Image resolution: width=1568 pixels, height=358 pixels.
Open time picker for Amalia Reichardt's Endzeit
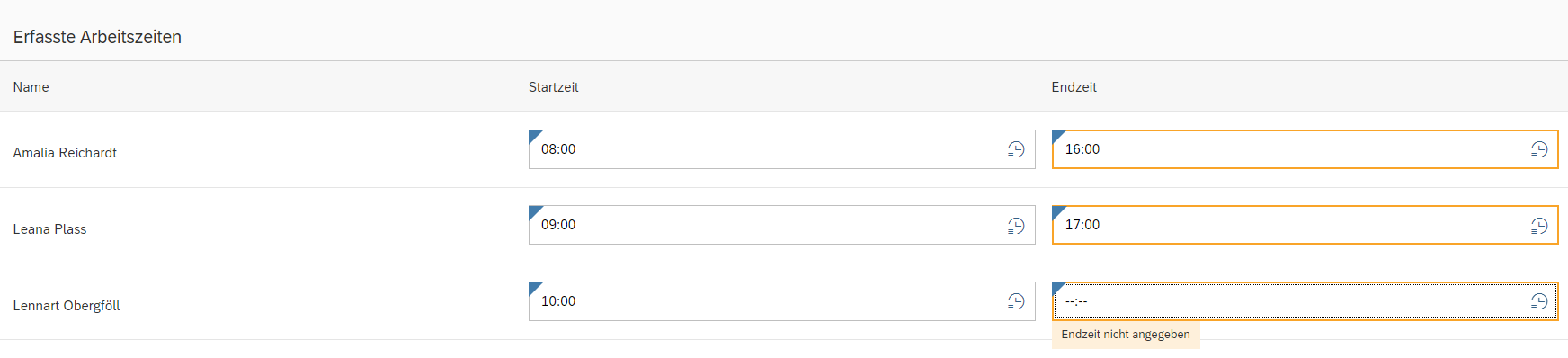(x=1539, y=149)
